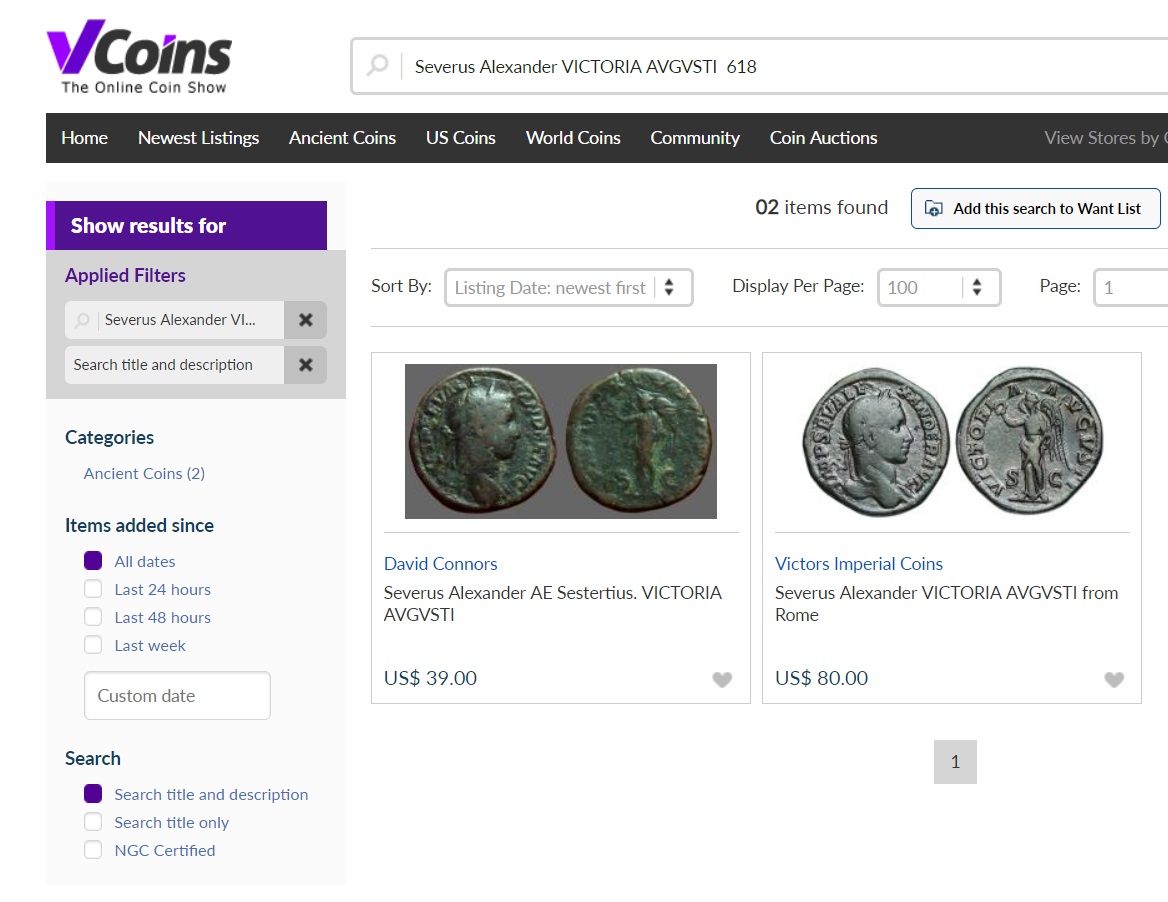Click the US$ 39.00 price

point(430,678)
